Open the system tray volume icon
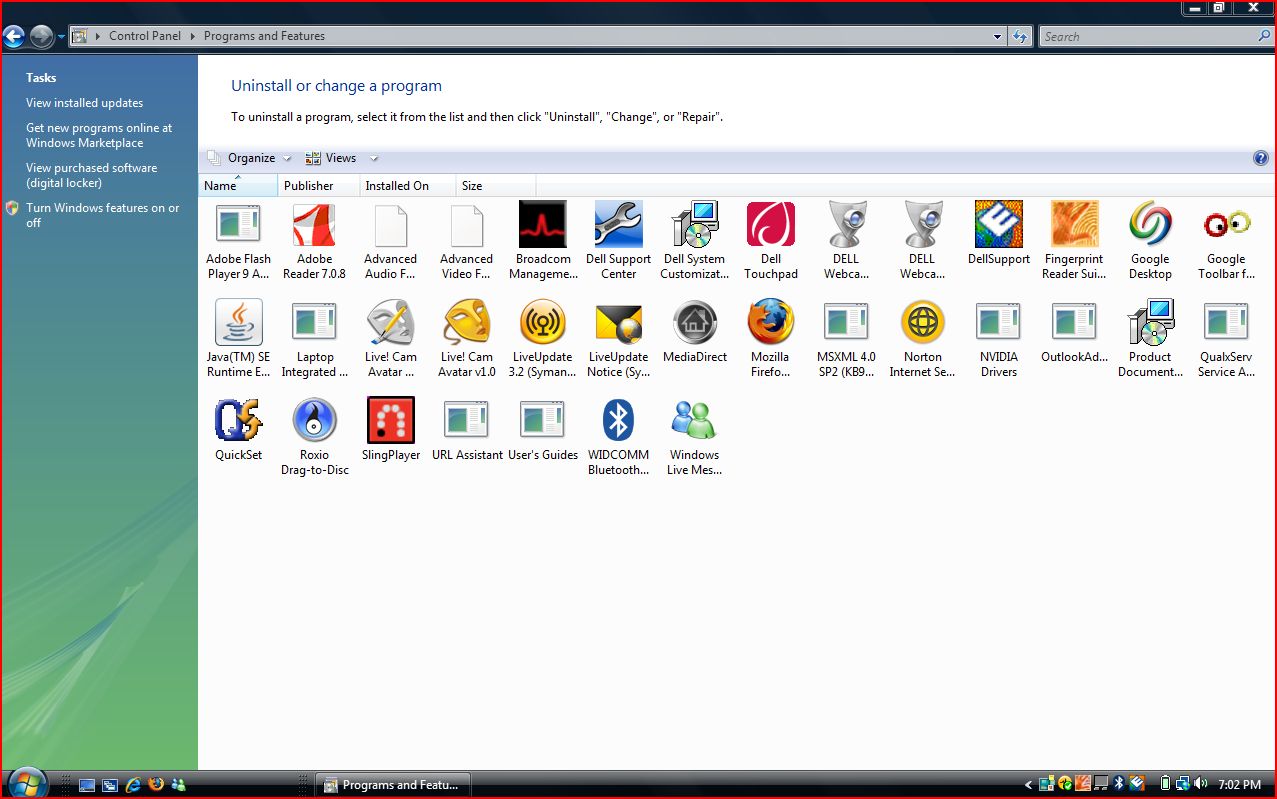 [x=1200, y=784]
